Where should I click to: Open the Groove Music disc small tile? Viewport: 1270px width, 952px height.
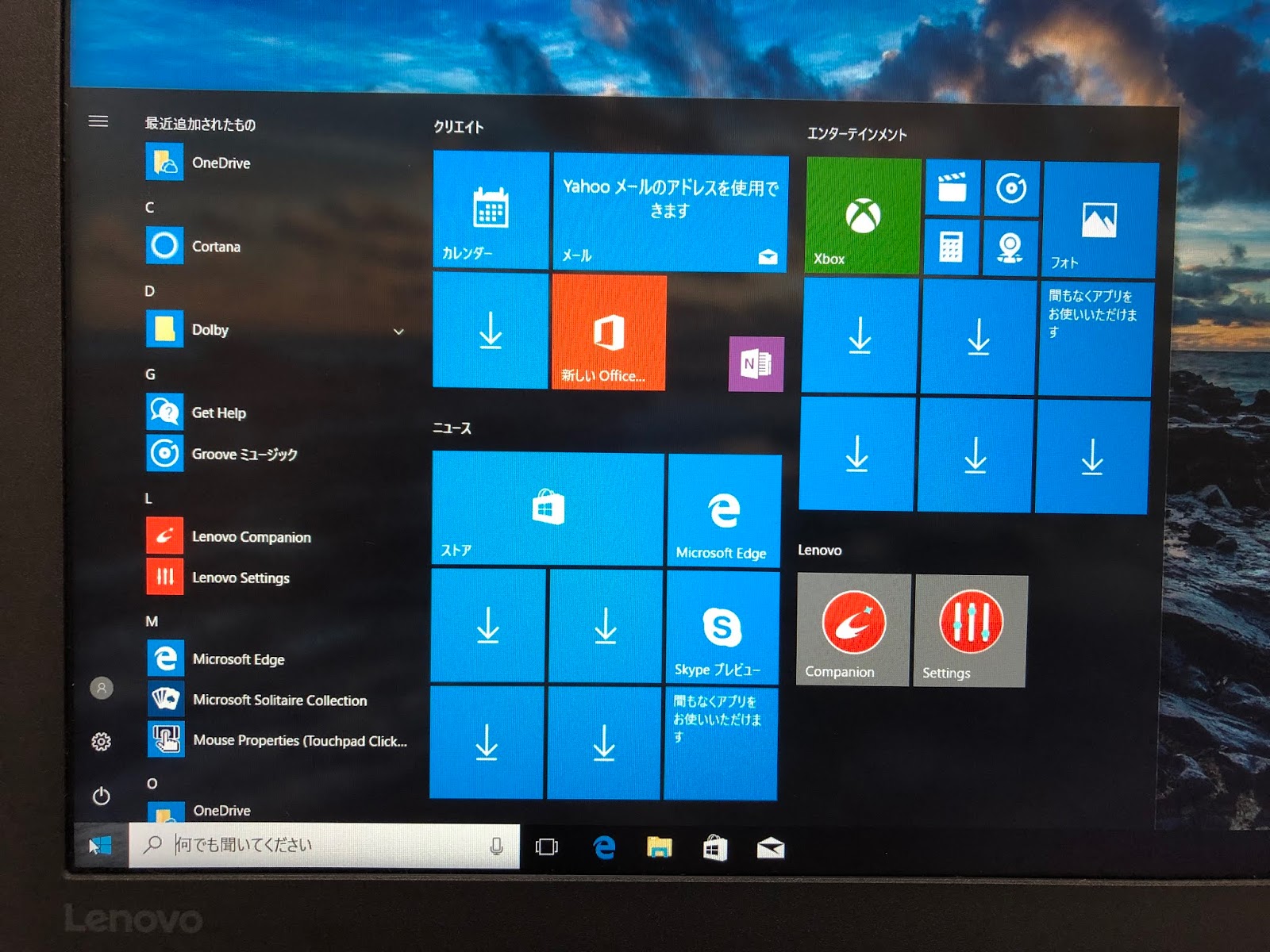pos(1011,189)
